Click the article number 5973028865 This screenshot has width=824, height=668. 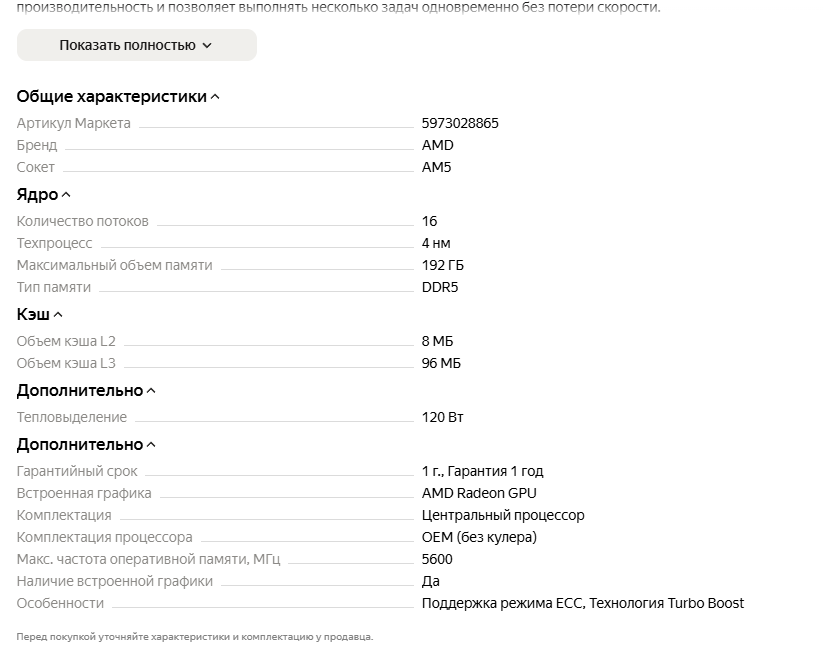tap(460, 123)
